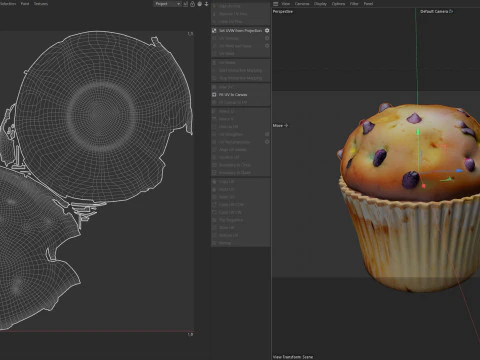Open the UV Rectangularize options gear
480x360 pixels.
tap(267, 142)
